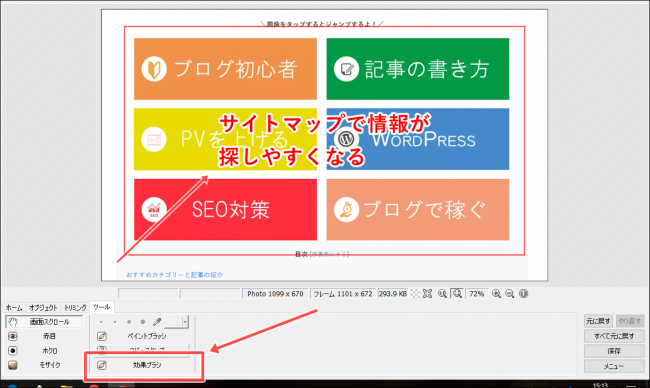Click the すべて元に戻す button
650x388 pixels.
(x=614, y=336)
